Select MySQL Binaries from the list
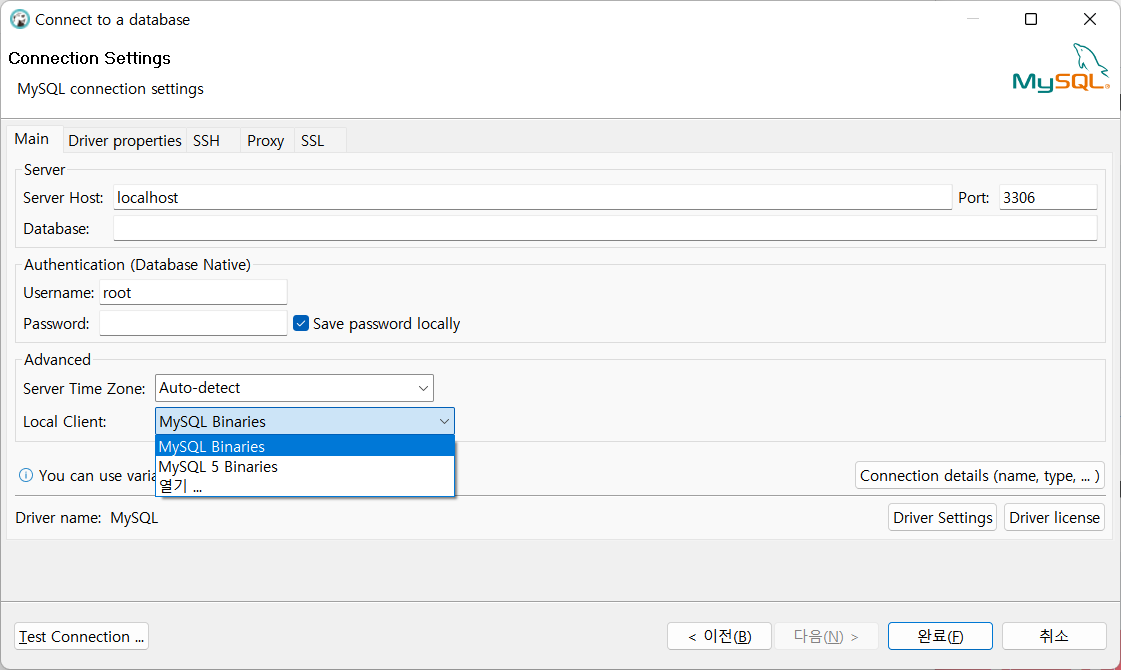 click(x=305, y=446)
